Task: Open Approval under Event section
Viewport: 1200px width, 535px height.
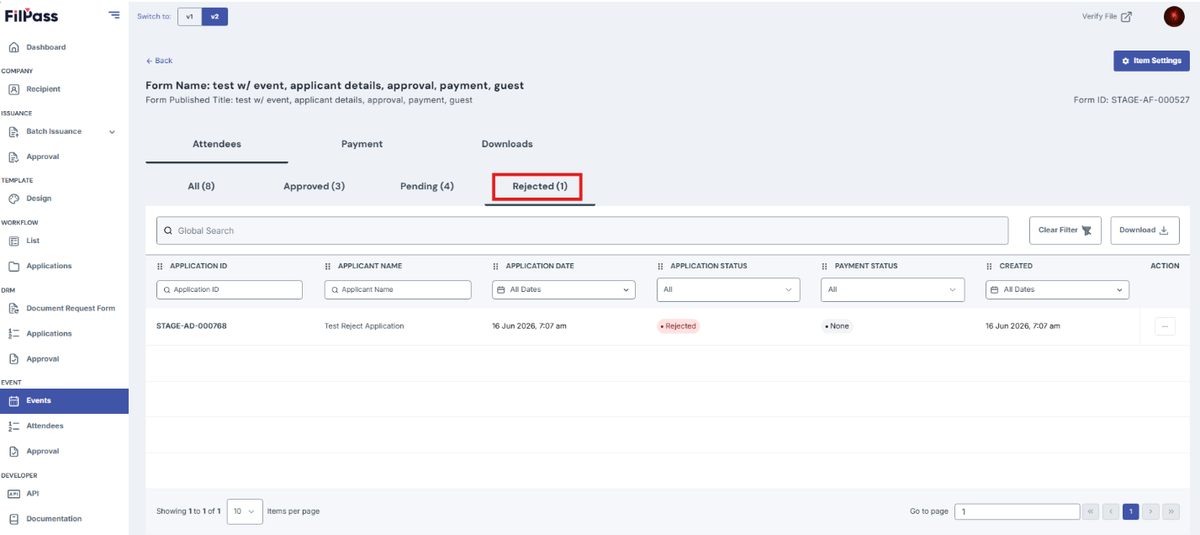Action: click(x=43, y=451)
